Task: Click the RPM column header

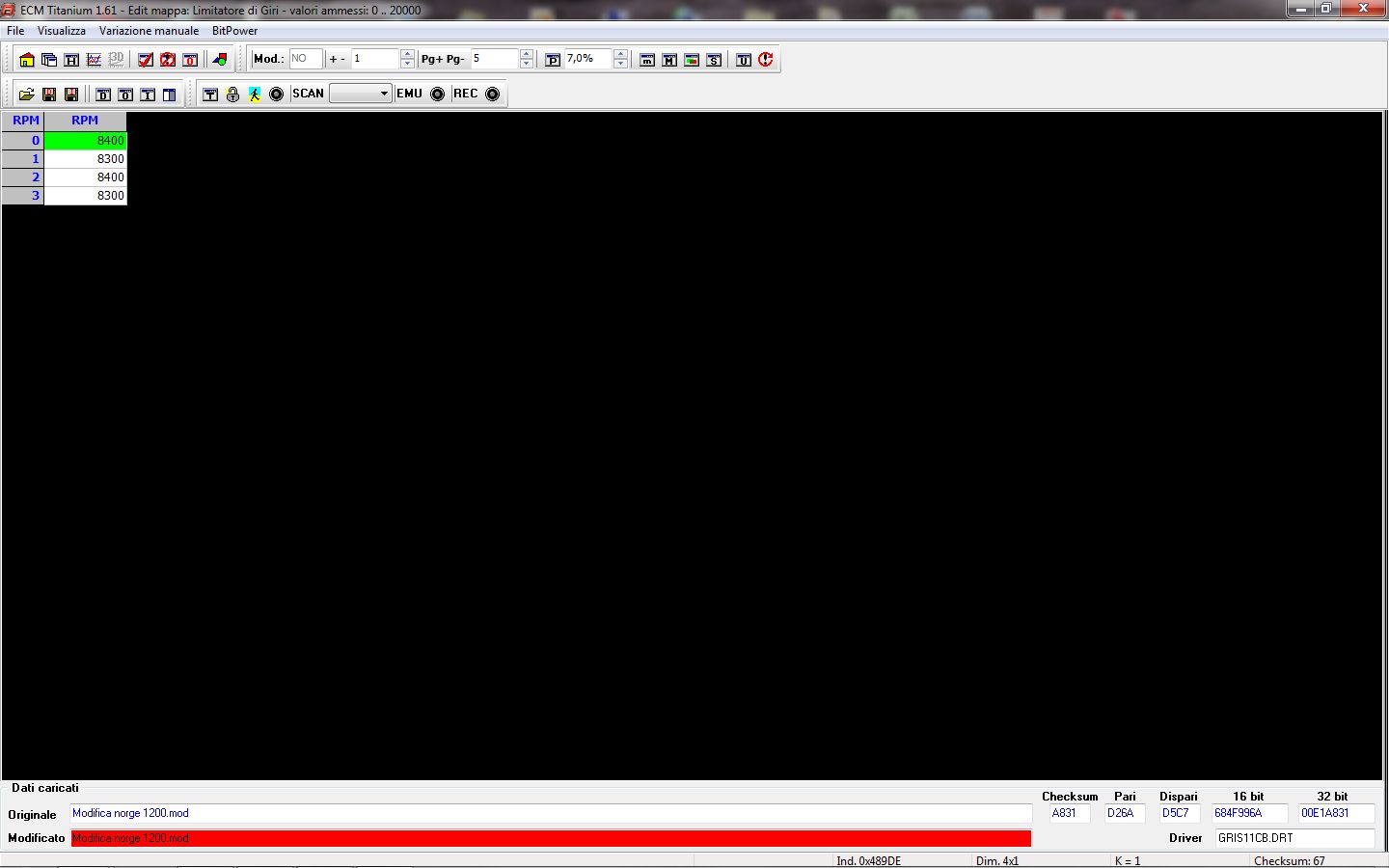Action: [85, 121]
